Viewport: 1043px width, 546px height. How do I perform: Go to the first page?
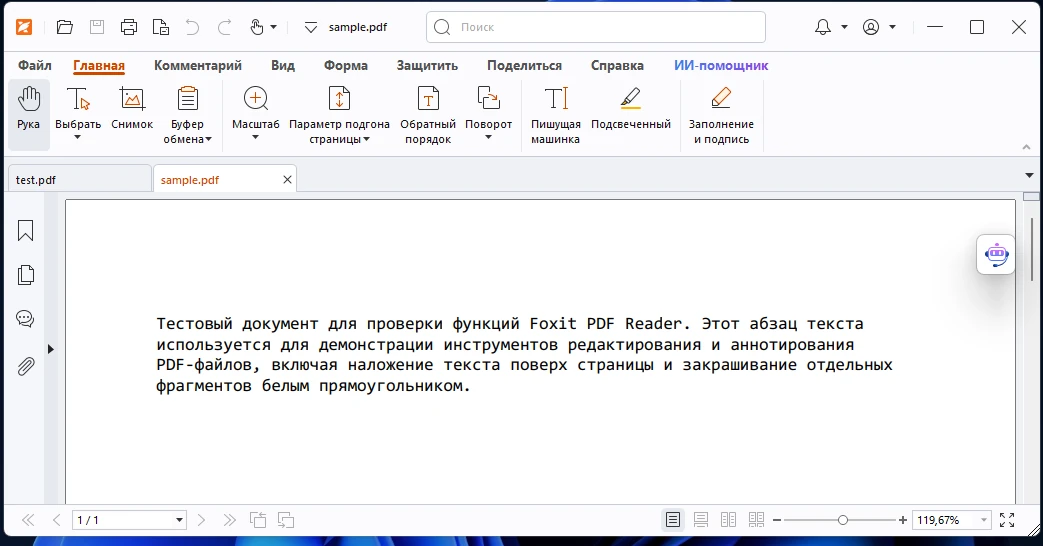[x=28, y=520]
